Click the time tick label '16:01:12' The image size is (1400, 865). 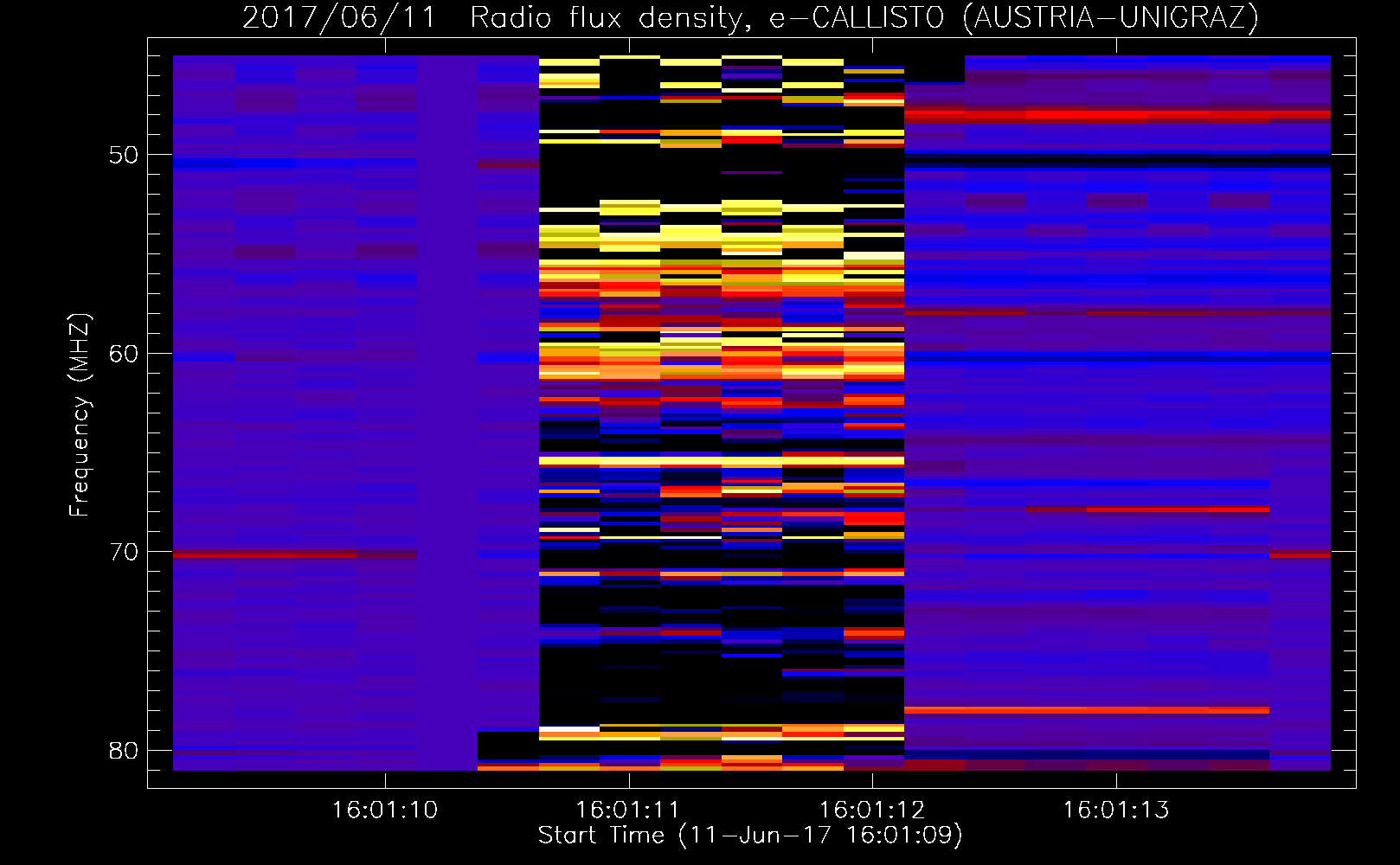[x=872, y=811]
